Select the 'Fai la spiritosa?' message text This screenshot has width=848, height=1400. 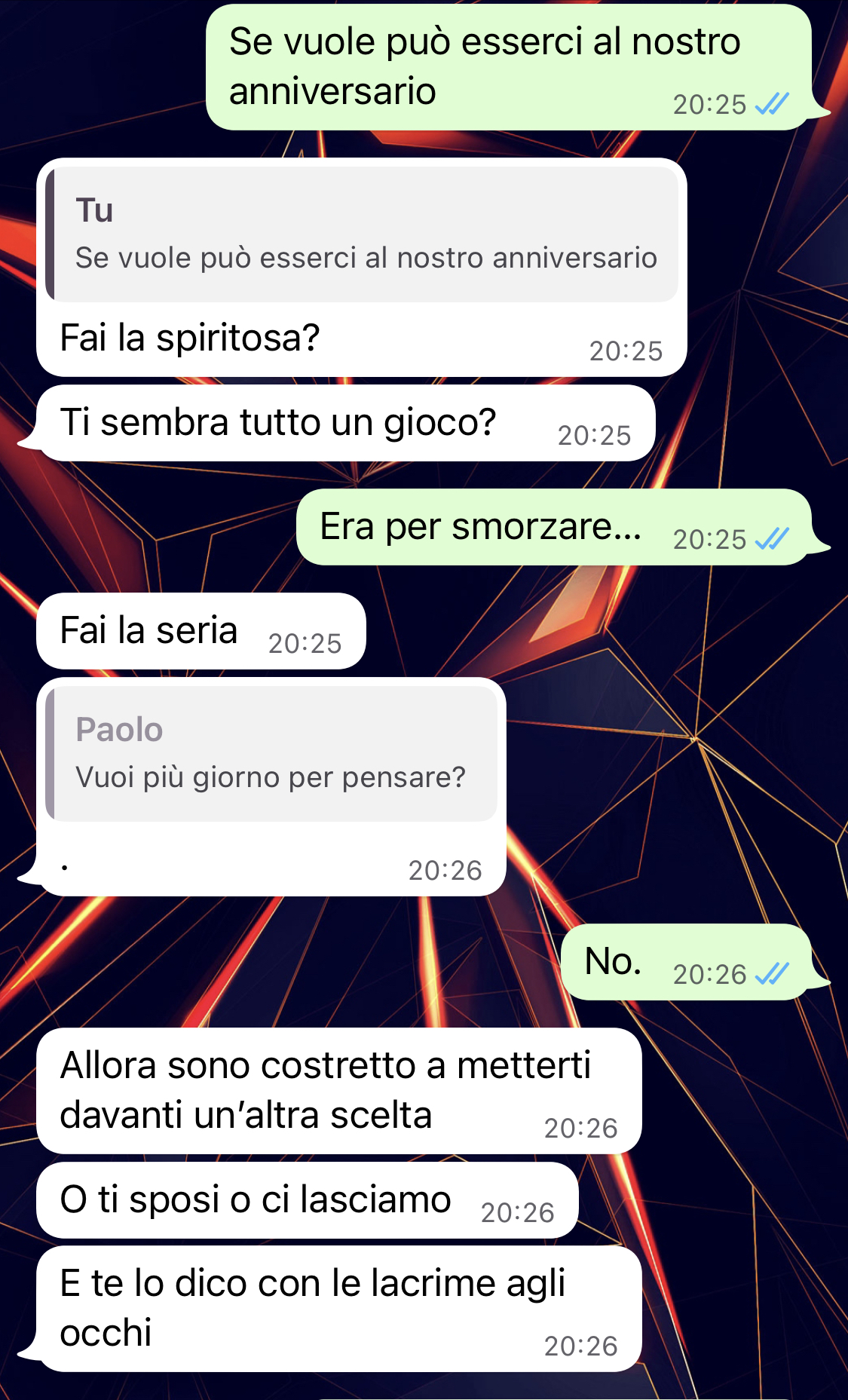point(190,338)
